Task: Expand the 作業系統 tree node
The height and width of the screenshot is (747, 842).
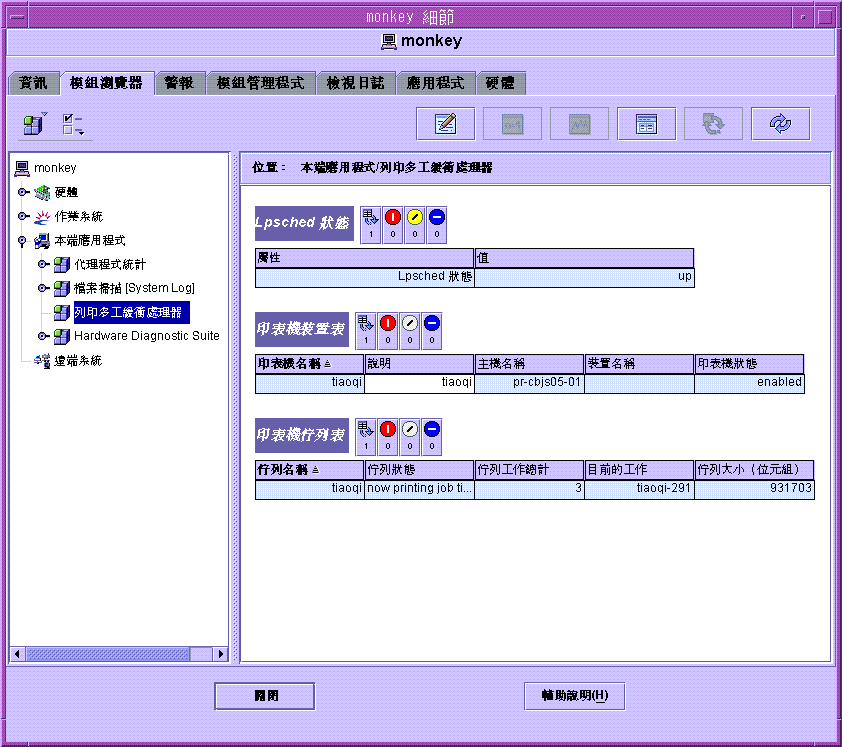Action: pos(24,216)
